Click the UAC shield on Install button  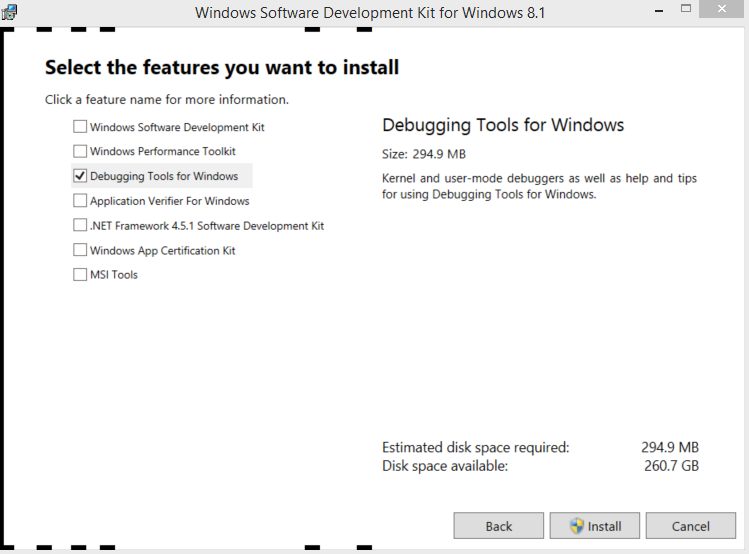(x=577, y=526)
